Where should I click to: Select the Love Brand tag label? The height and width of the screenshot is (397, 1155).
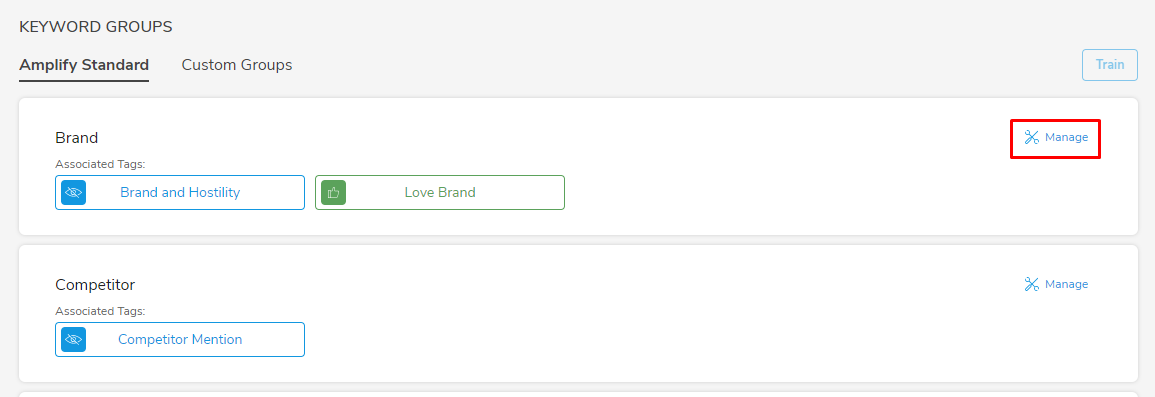pos(440,192)
